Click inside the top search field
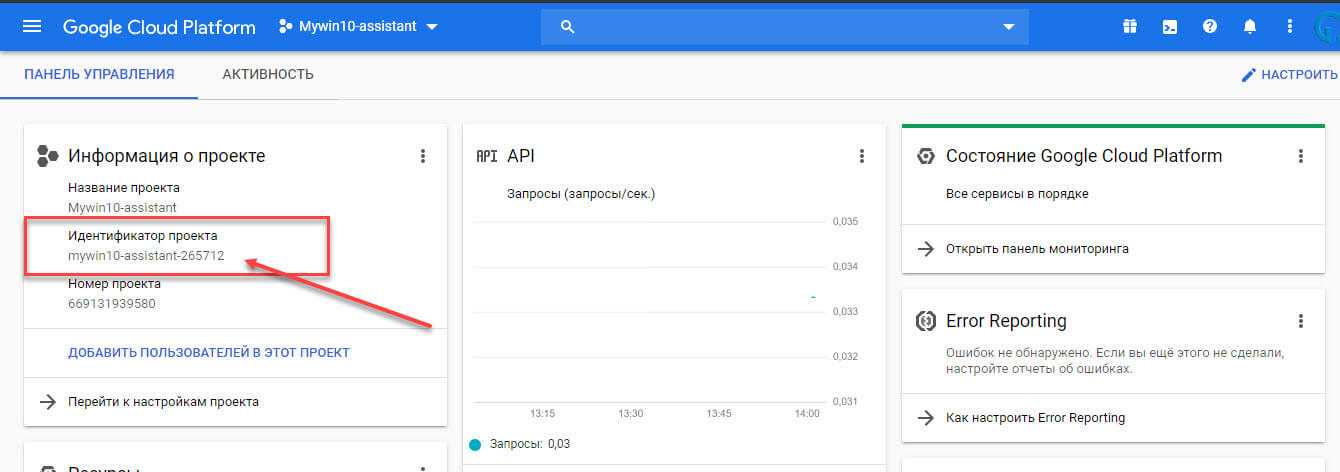This screenshot has width=1340, height=472. [x=780, y=27]
